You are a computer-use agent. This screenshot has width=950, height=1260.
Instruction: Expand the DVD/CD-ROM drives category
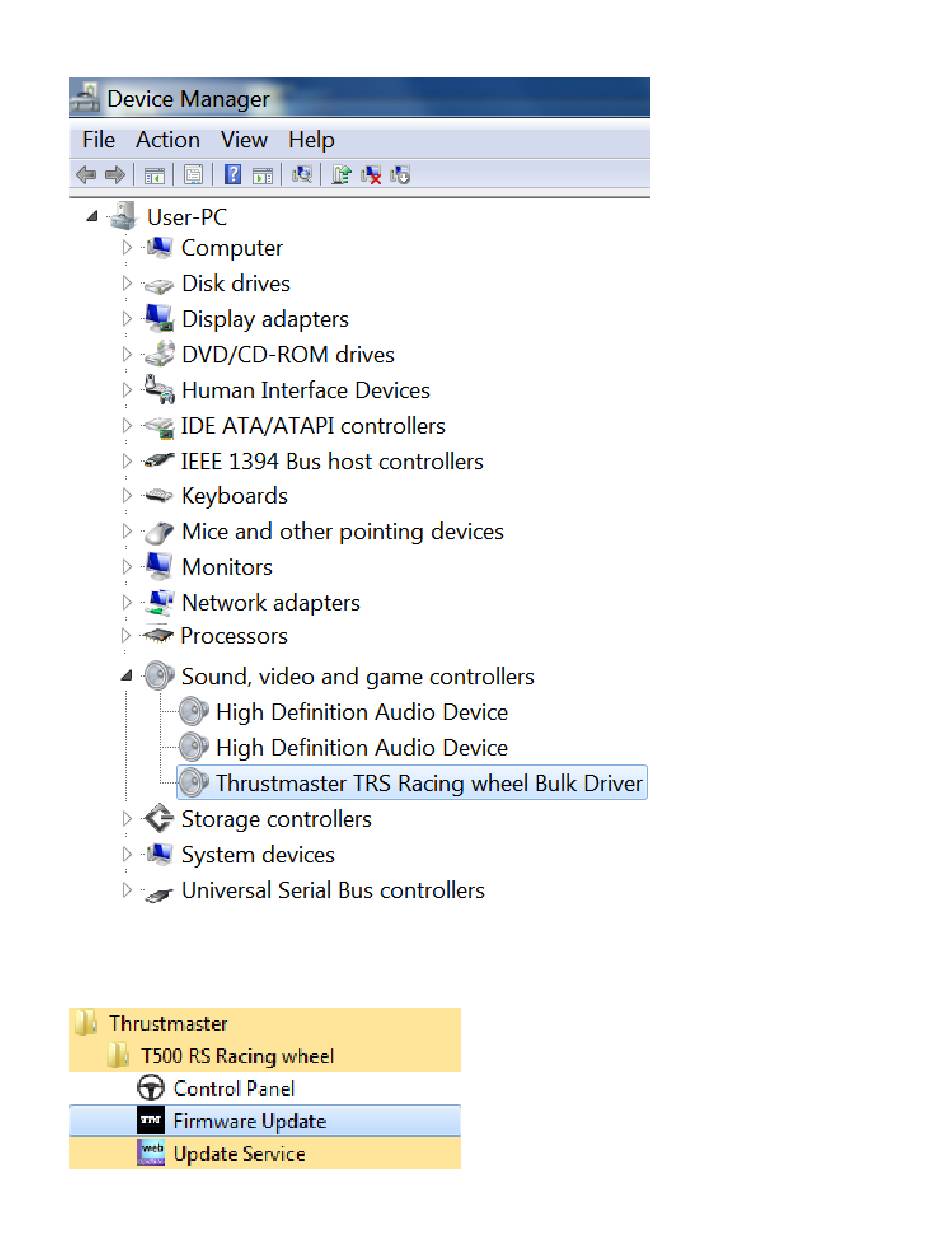pos(127,354)
